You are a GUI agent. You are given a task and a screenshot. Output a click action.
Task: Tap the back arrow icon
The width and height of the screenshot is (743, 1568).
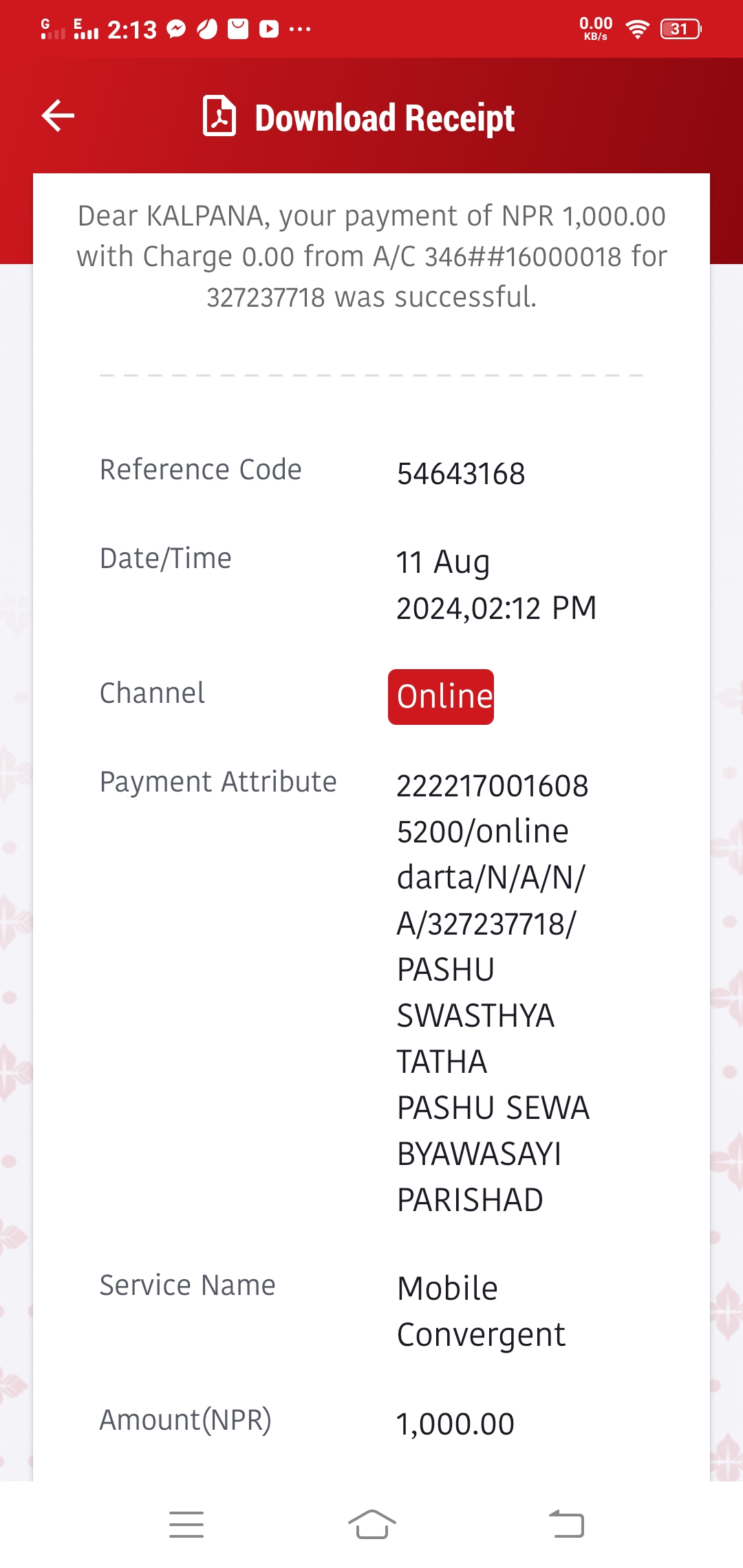coord(58,116)
